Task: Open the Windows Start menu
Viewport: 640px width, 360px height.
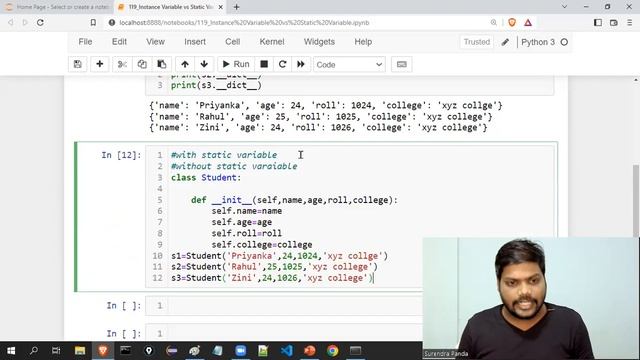Action: [11, 351]
